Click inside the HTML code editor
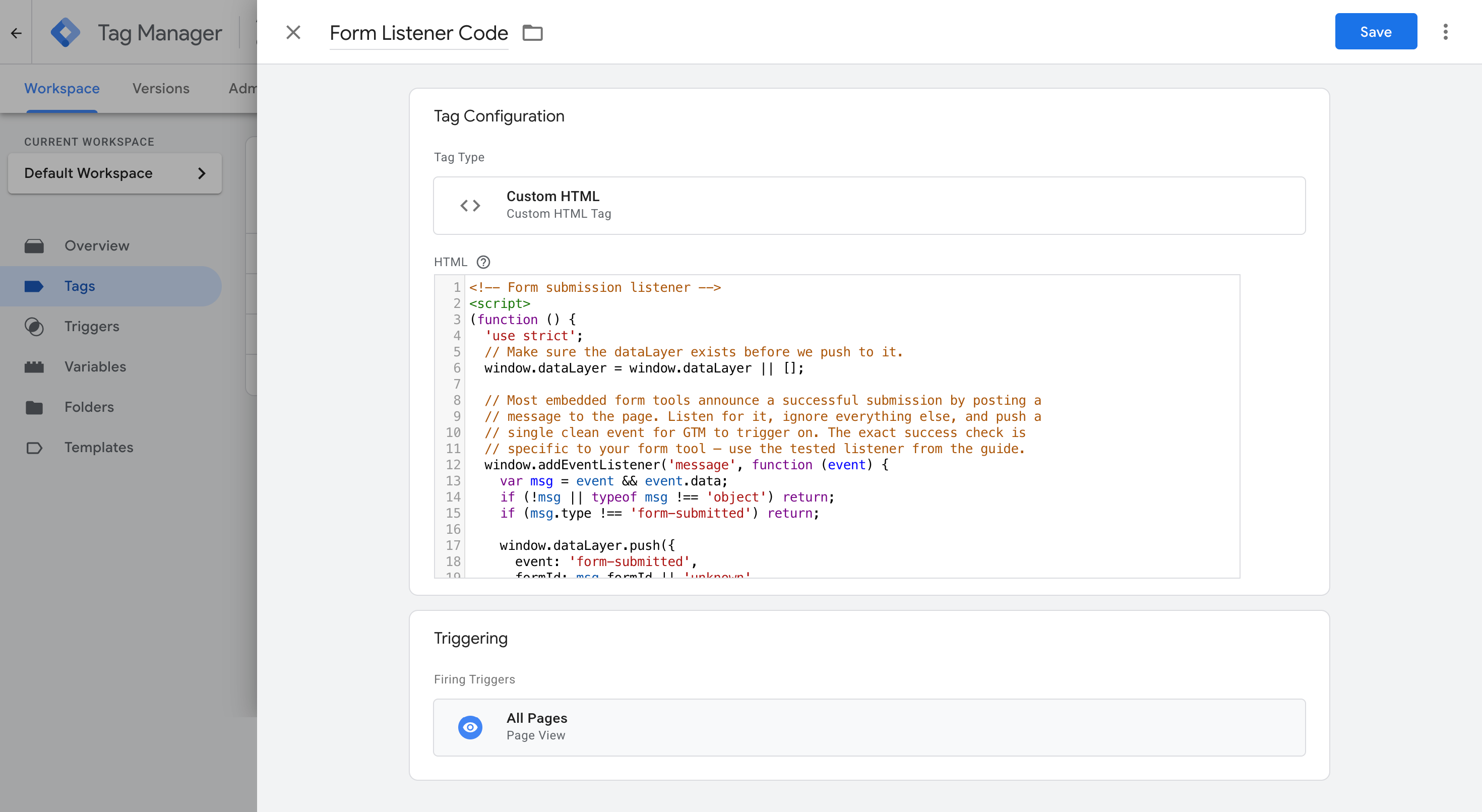The height and width of the screenshot is (812, 1482). [836, 426]
